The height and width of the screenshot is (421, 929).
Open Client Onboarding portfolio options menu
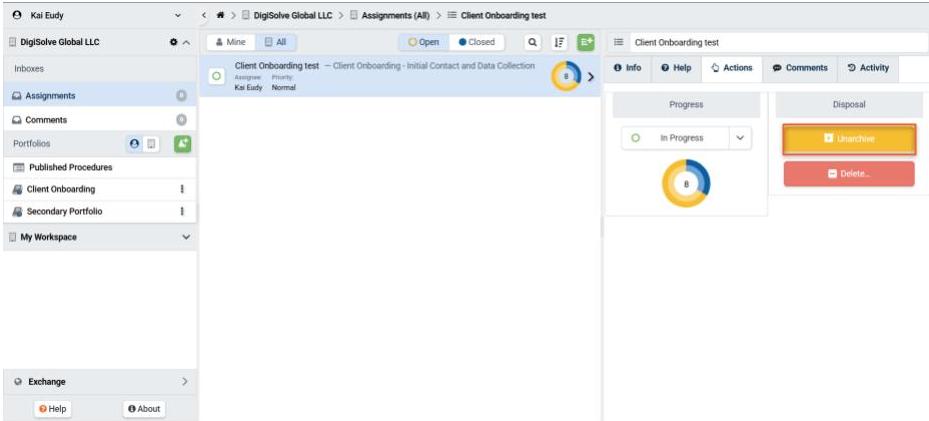(x=181, y=189)
